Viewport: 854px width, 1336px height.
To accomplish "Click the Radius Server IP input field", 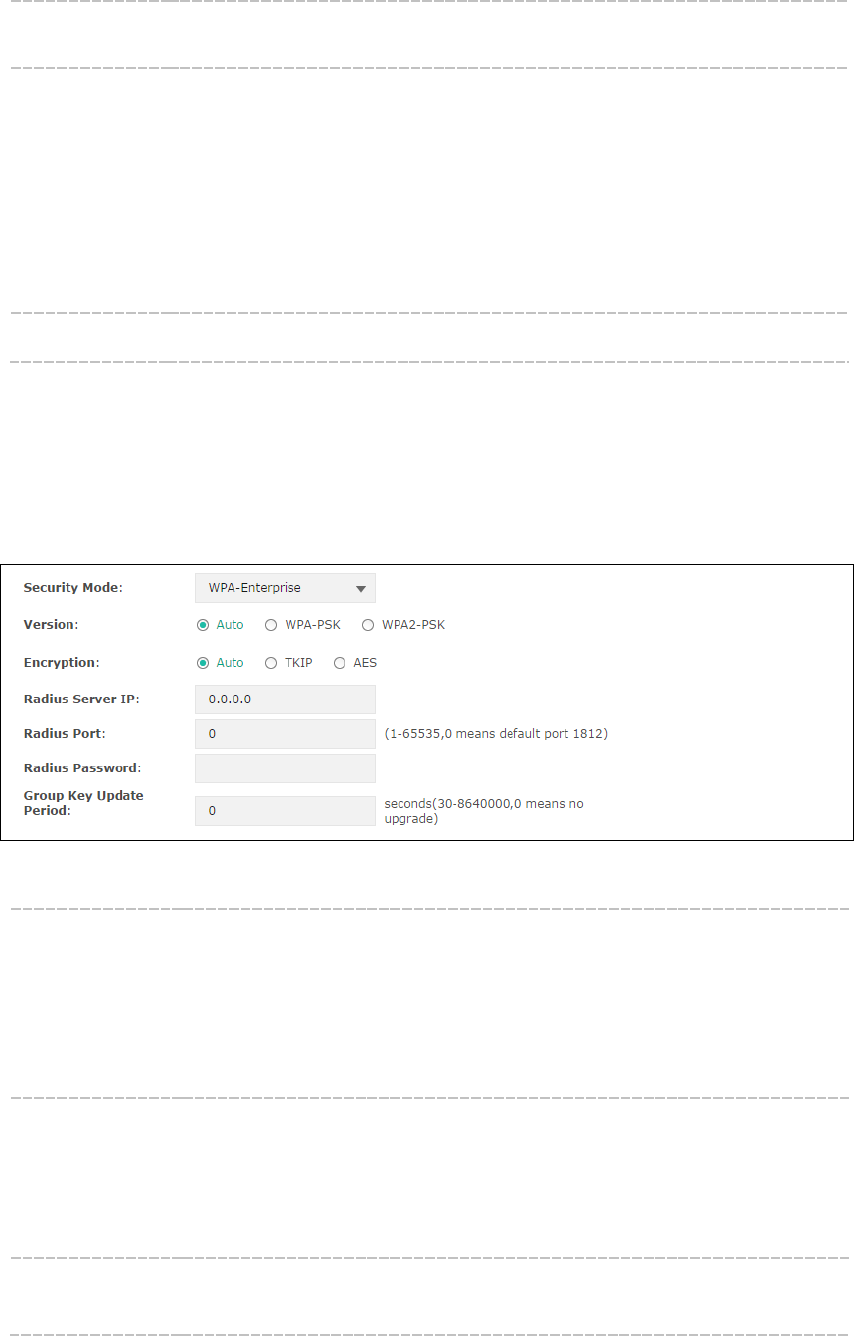I will (285, 699).
